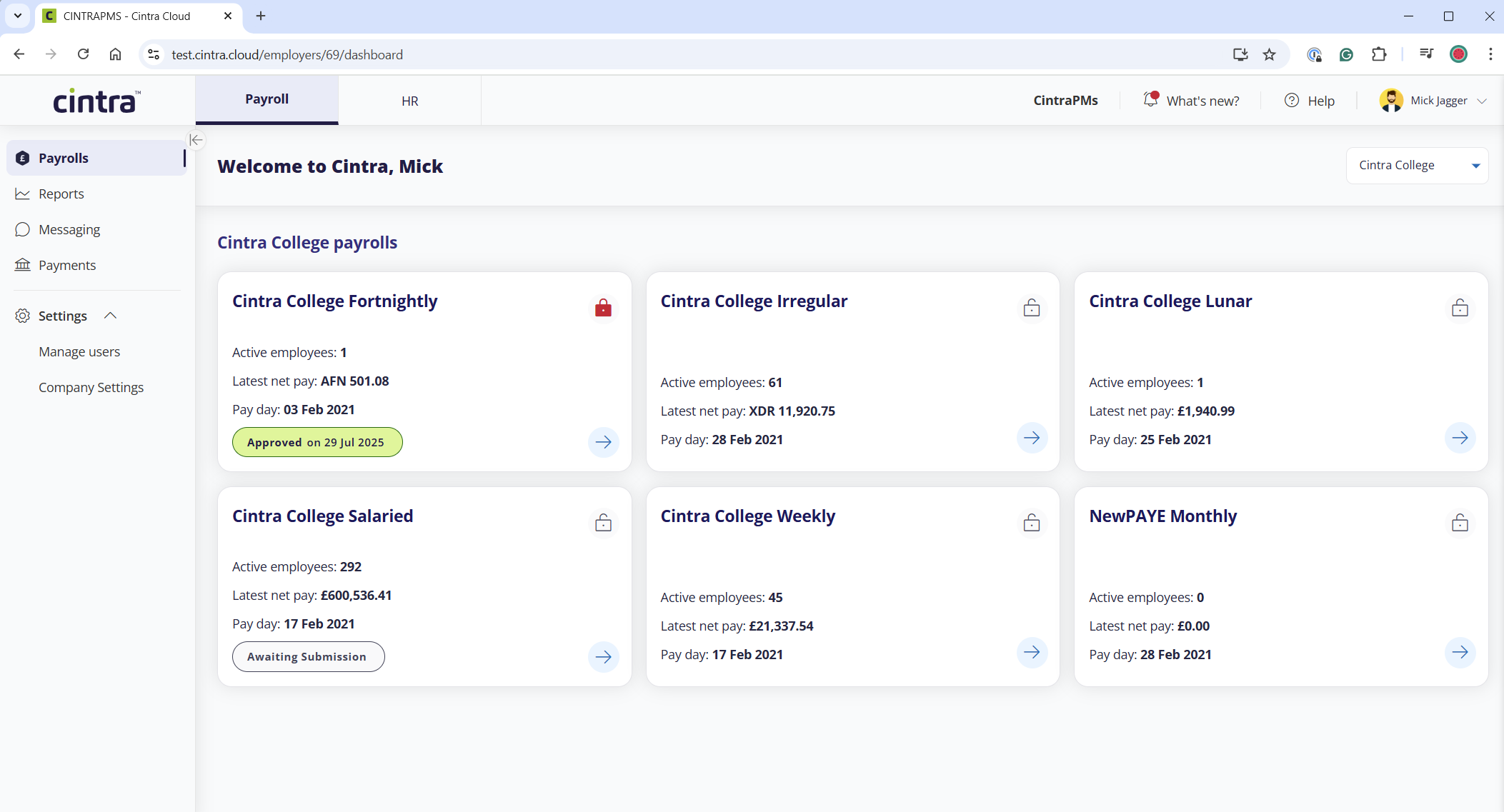Image resolution: width=1504 pixels, height=812 pixels.
Task: Open the browser Extensions puzzle icon
Action: [x=1379, y=54]
